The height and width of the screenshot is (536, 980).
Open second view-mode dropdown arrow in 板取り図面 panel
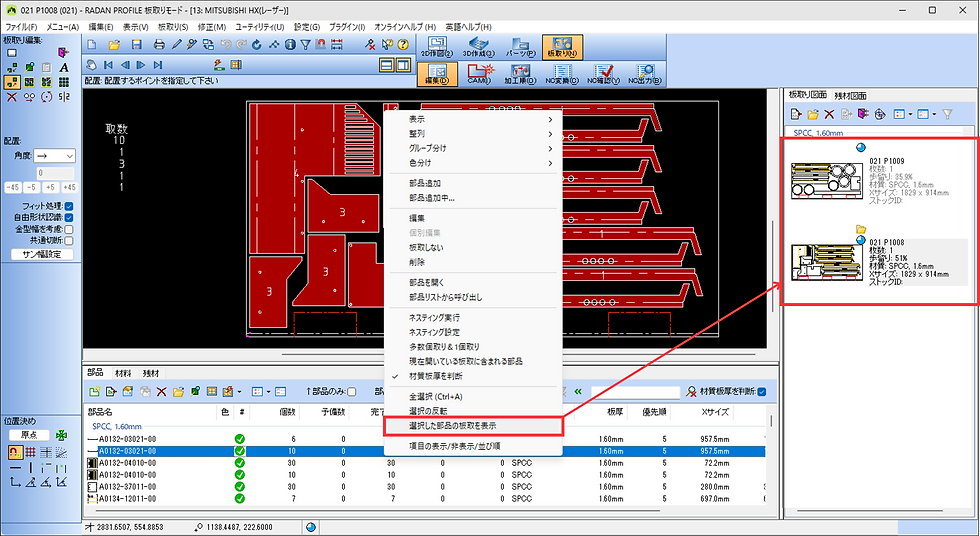pyautogui.click(x=934, y=114)
